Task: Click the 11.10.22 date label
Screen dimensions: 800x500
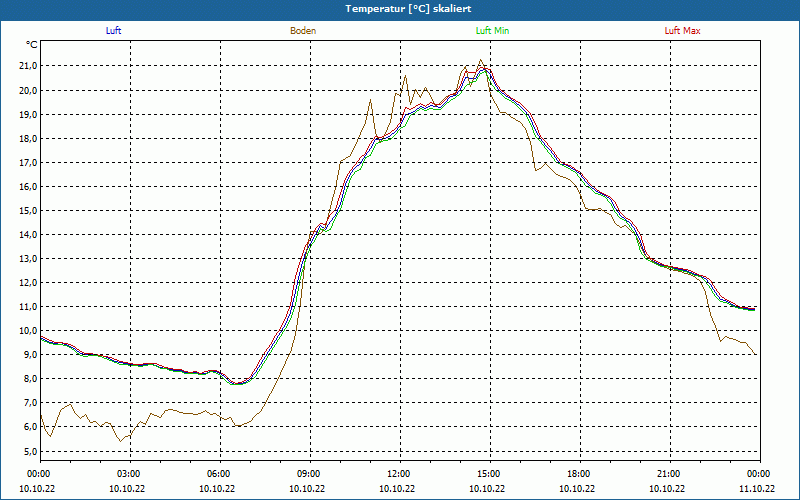Action: 757,488
